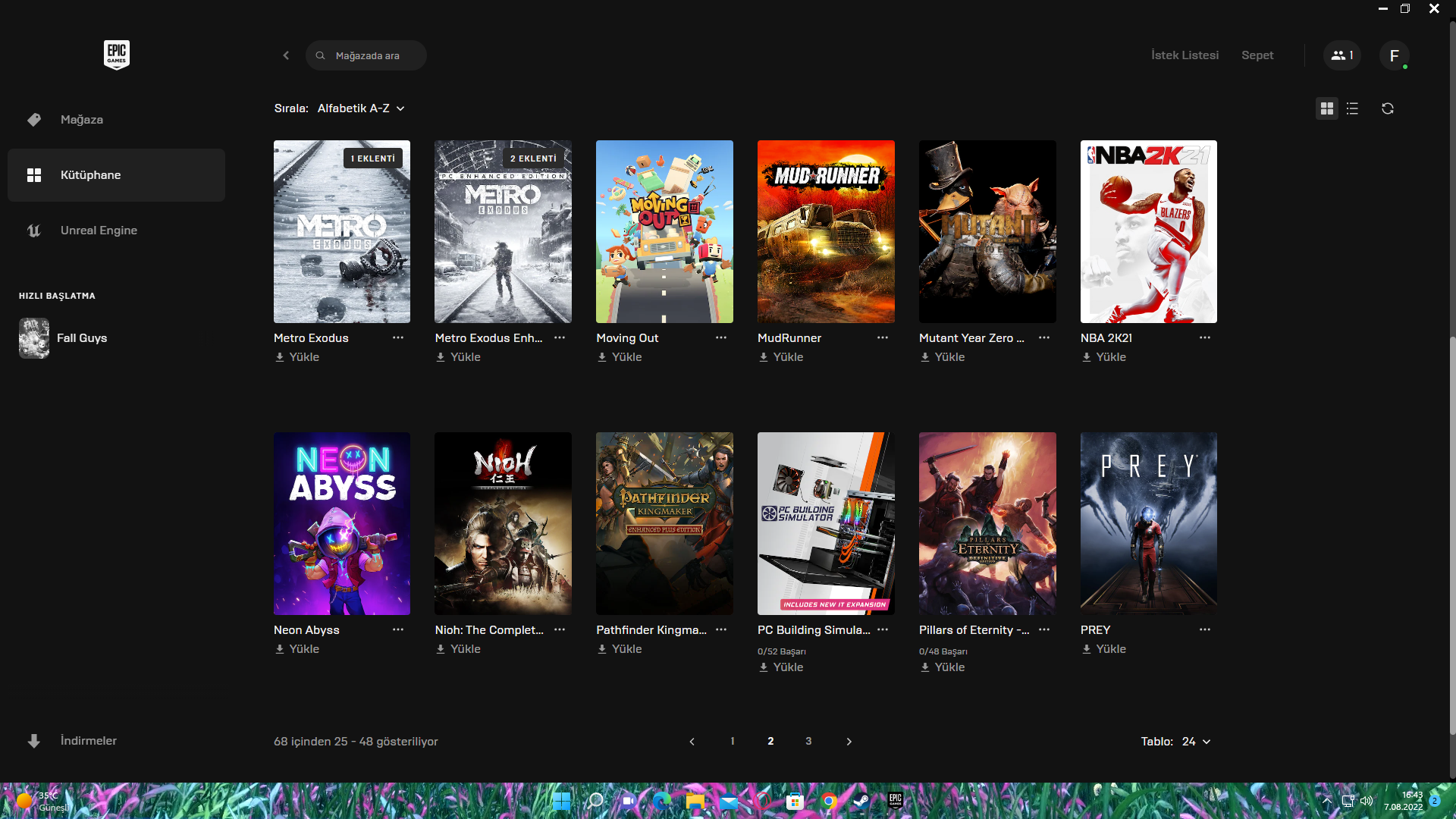Image resolution: width=1456 pixels, height=819 pixels.
Task: Open more options for Mutant Year Zero
Action: [1044, 337]
